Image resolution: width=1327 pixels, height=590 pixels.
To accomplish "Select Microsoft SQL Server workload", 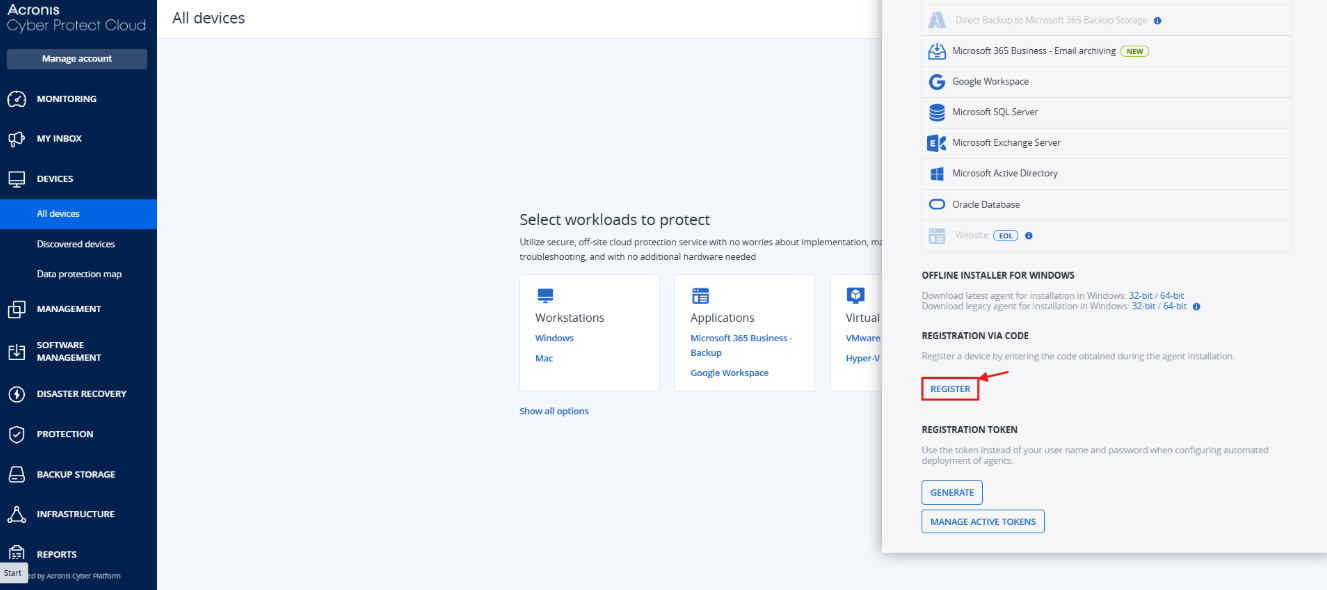I will pos(994,112).
